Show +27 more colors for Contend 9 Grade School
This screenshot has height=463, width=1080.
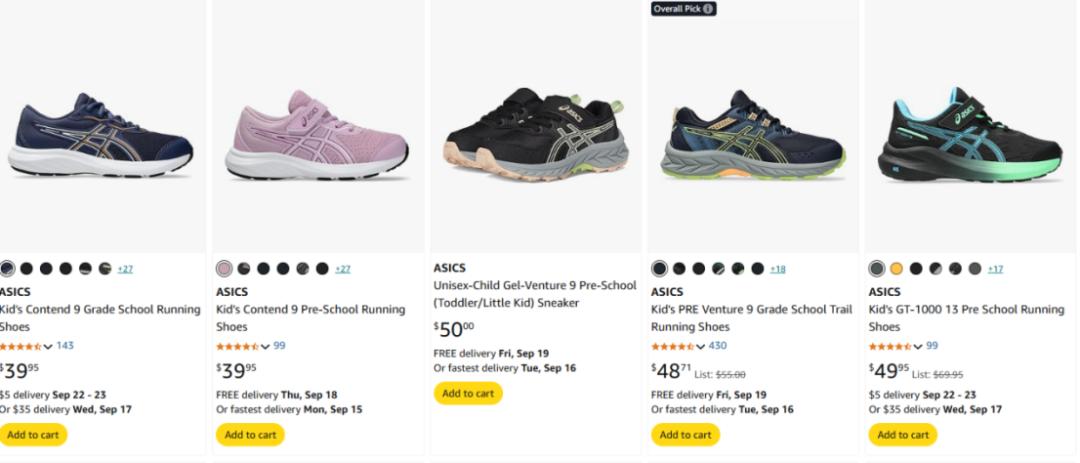point(125,269)
